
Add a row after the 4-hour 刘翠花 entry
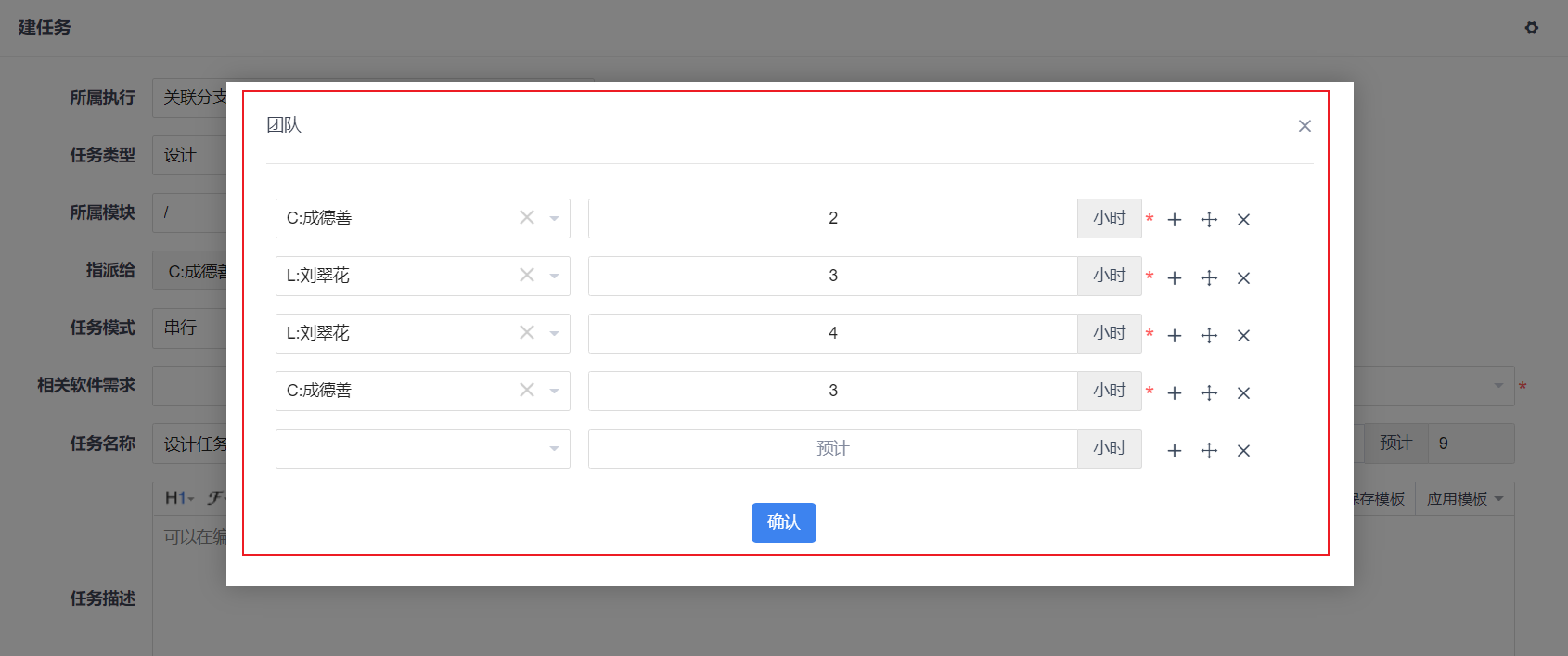coord(1175,335)
